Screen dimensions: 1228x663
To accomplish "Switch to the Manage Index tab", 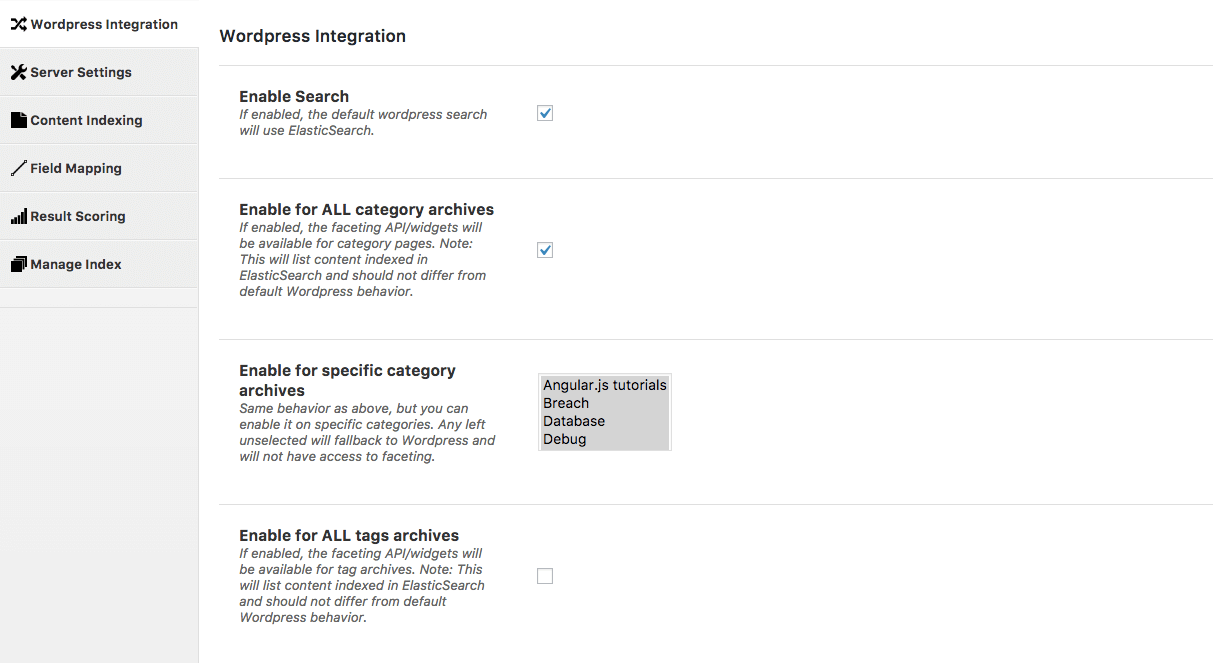I will point(99,264).
